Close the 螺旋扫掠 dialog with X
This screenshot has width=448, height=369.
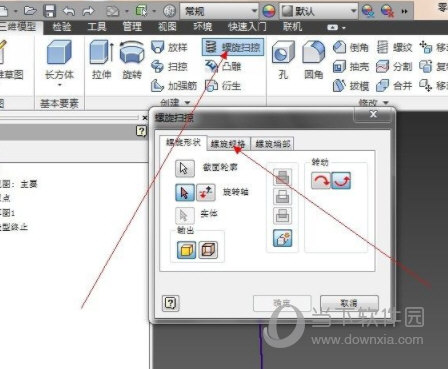[x=373, y=114]
